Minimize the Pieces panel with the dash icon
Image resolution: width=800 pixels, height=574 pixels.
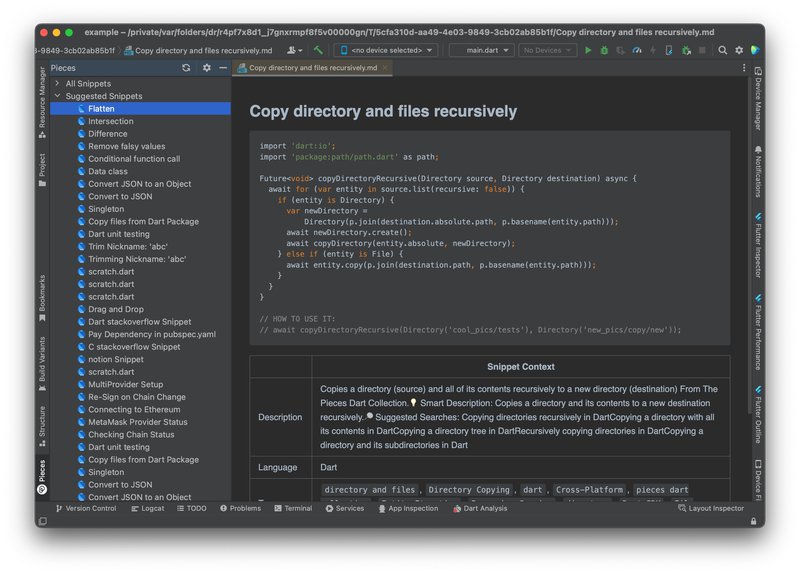coord(223,68)
